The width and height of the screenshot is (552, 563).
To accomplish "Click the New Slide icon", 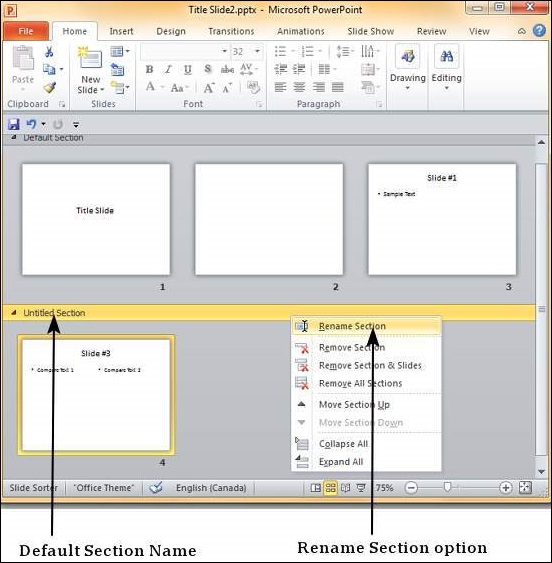I will pyautogui.click(x=90, y=58).
